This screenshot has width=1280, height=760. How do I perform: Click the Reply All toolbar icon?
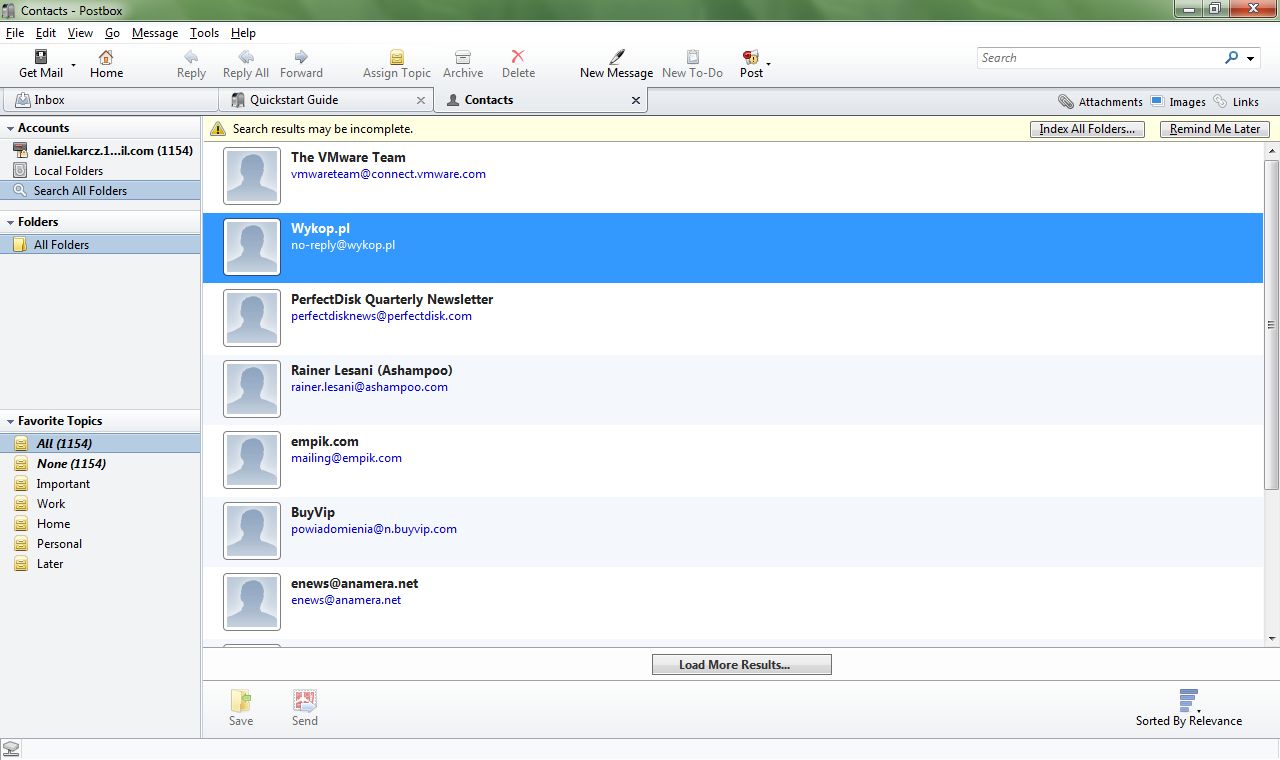click(x=246, y=57)
